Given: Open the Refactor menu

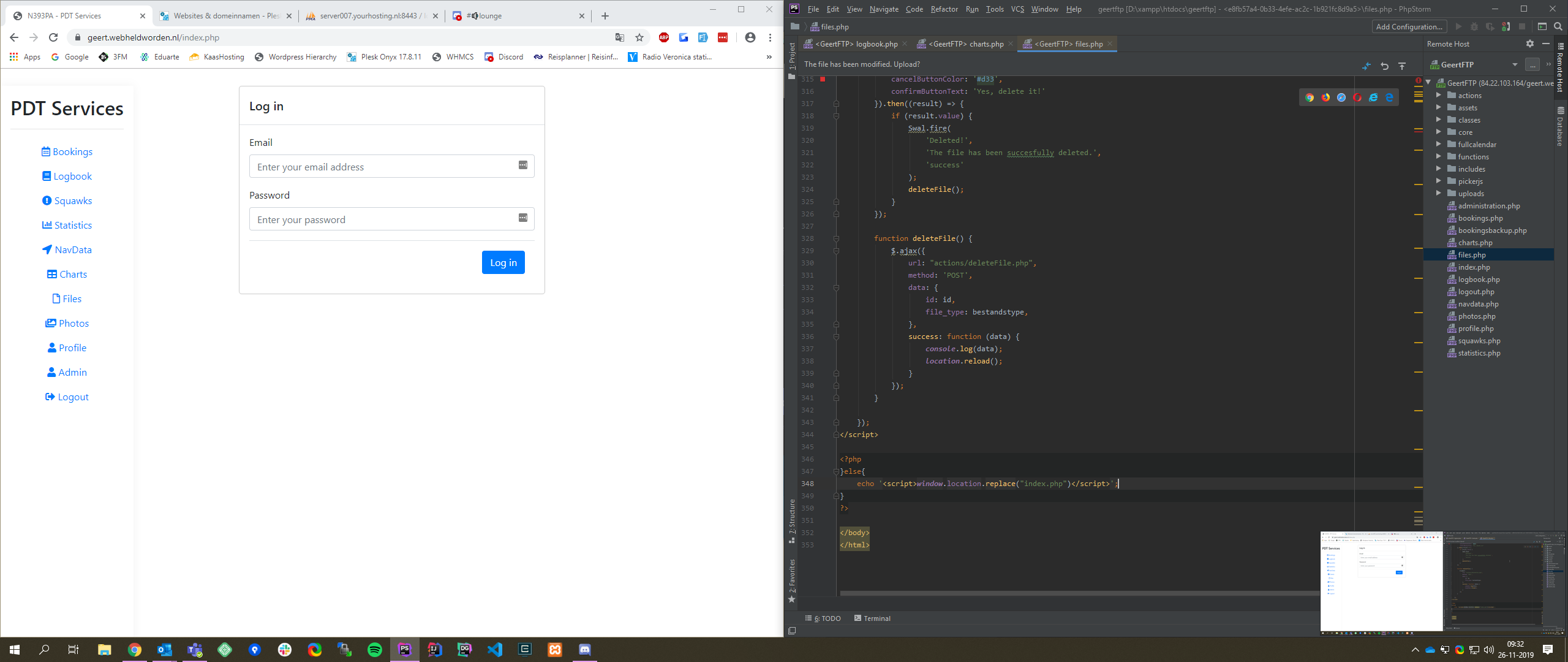Looking at the screenshot, I should (944, 9).
